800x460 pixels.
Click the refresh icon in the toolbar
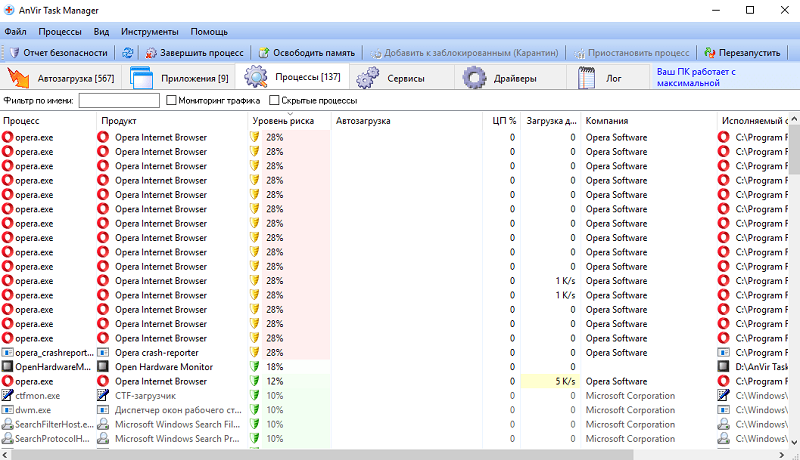click(128, 53)
